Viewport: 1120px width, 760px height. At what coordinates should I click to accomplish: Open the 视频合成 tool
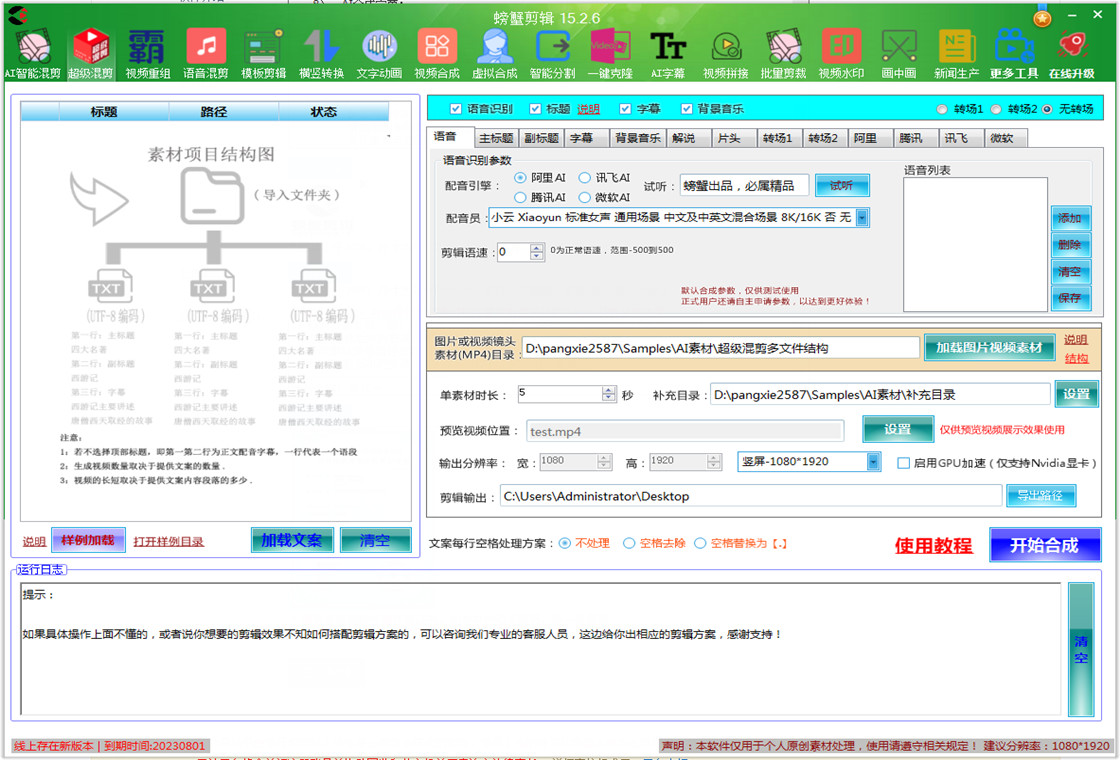click(437, 54)
